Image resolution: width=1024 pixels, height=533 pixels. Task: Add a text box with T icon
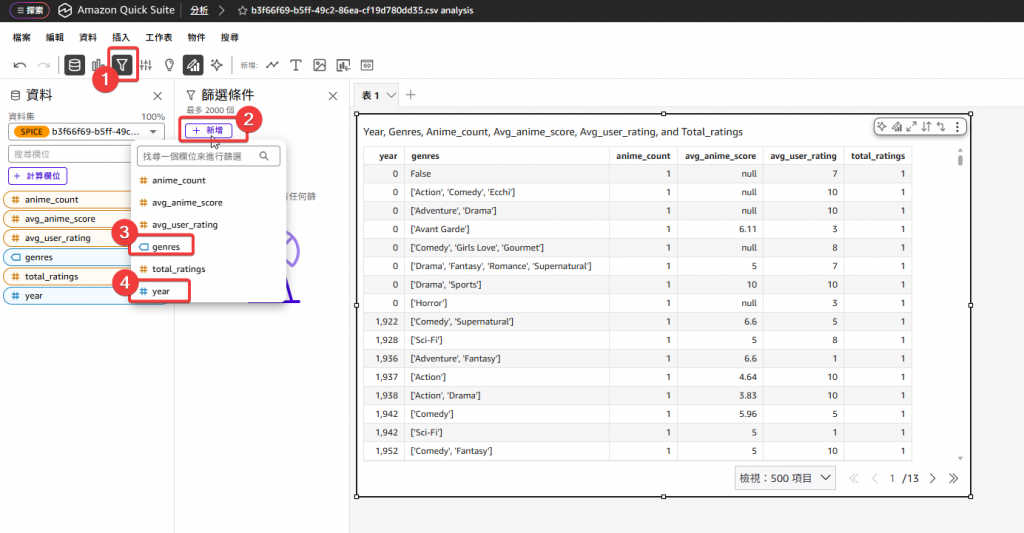[296, 65]
